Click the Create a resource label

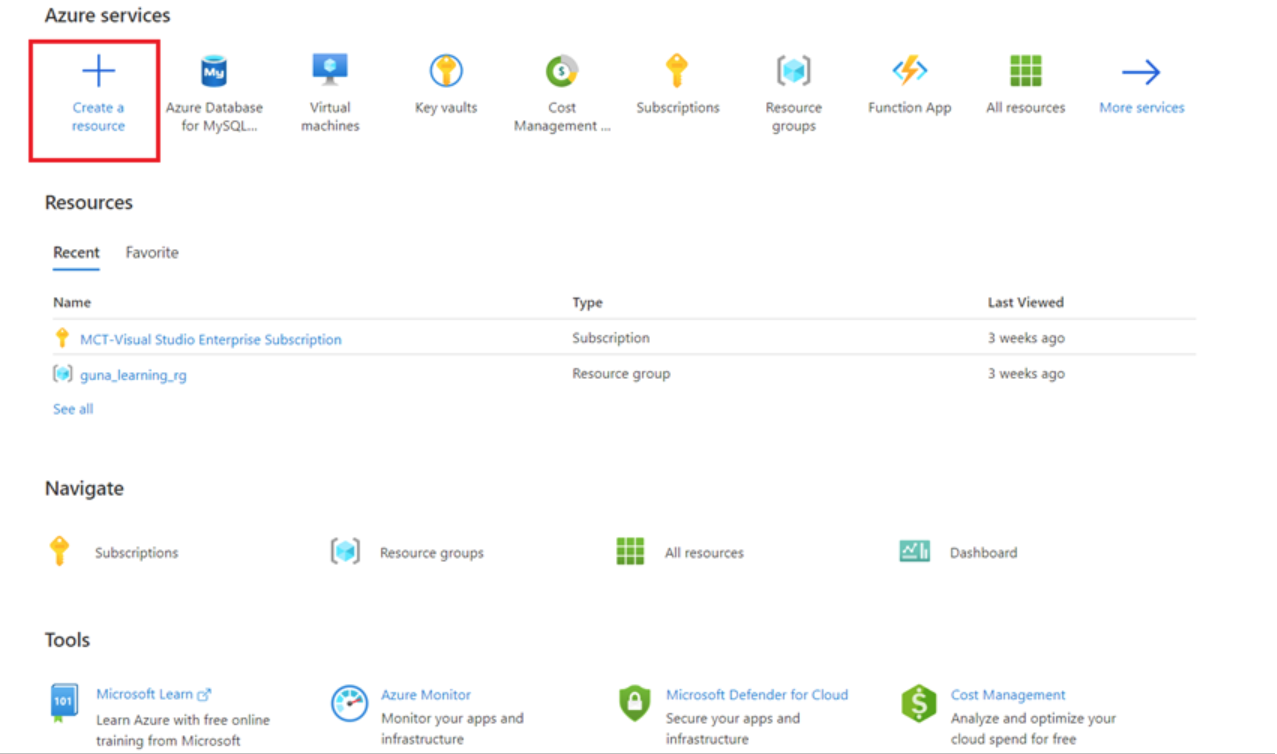coord(98,116)
